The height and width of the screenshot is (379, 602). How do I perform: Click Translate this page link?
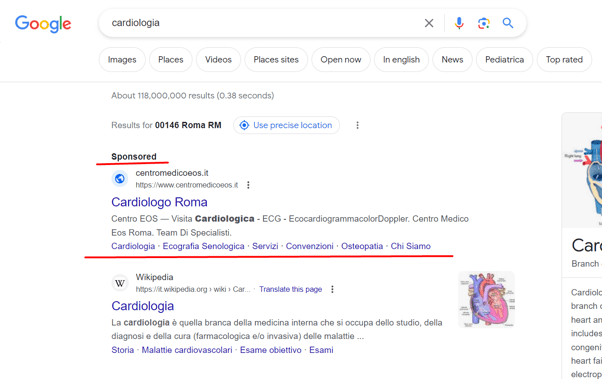coord(291,289)
